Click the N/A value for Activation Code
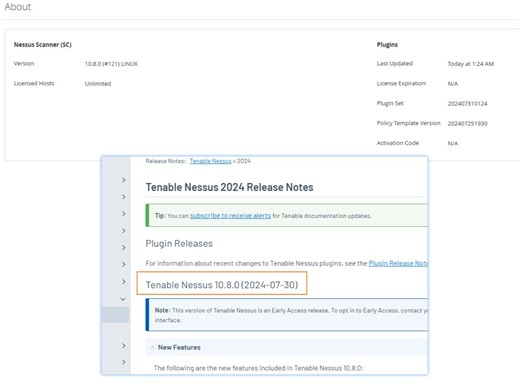Viewport: 520px width, 389px height. 453,144
